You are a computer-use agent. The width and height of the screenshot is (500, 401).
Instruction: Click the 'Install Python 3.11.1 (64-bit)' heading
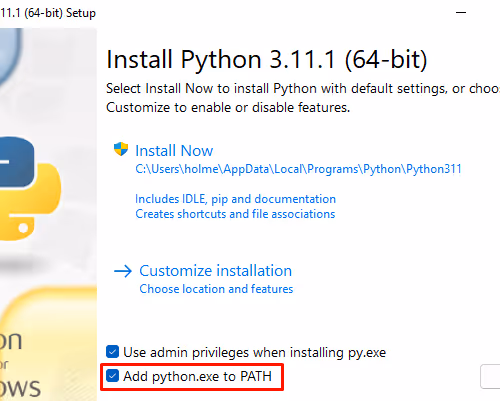point(267,60)
